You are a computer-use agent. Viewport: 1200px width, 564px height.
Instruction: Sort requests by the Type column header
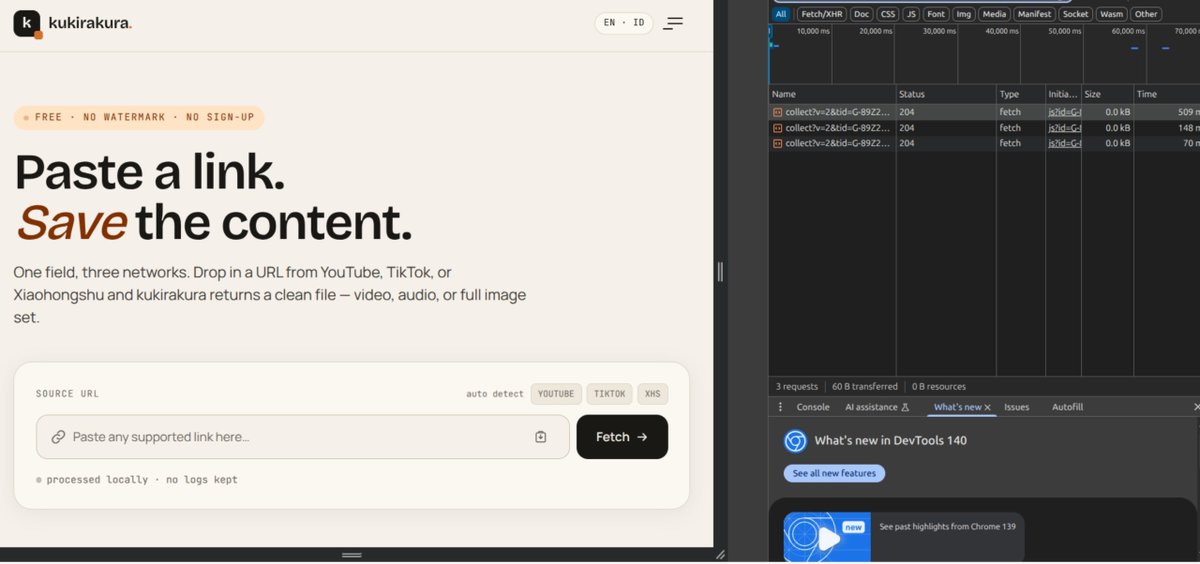(1020, 94)
